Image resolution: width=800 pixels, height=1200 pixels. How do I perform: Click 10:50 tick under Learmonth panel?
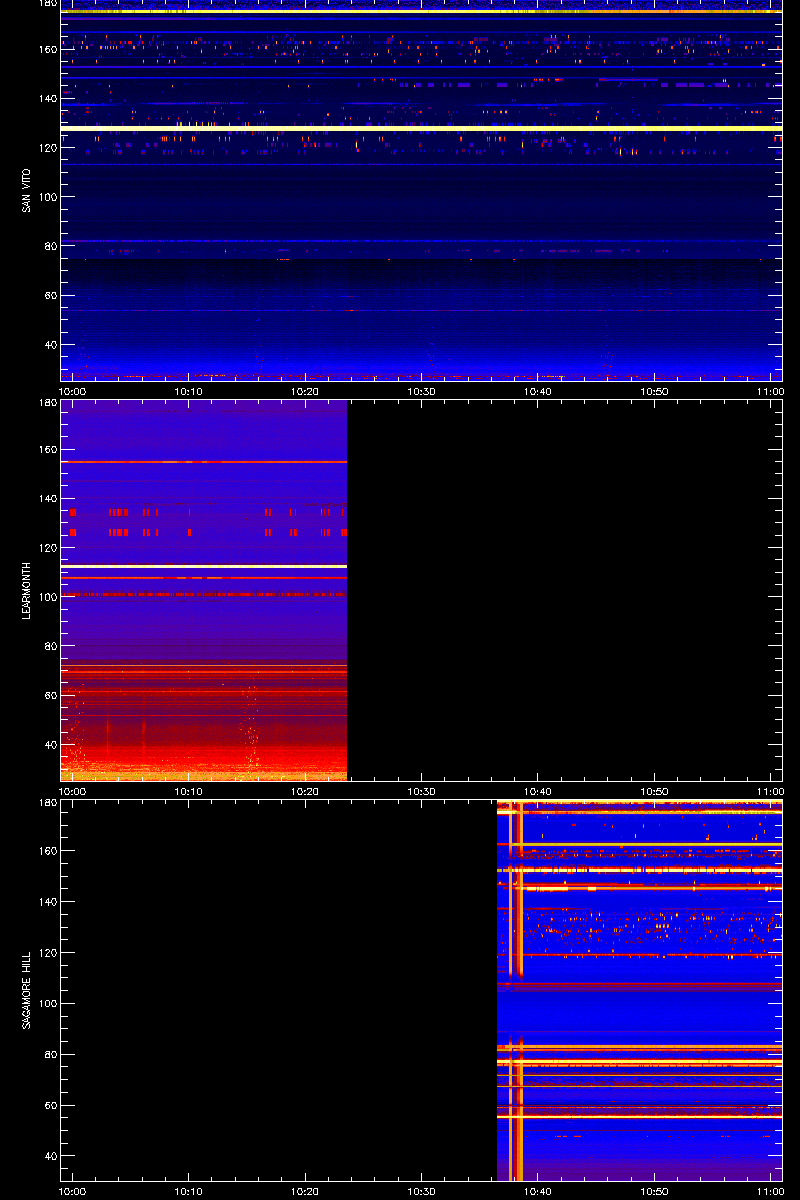654,791
